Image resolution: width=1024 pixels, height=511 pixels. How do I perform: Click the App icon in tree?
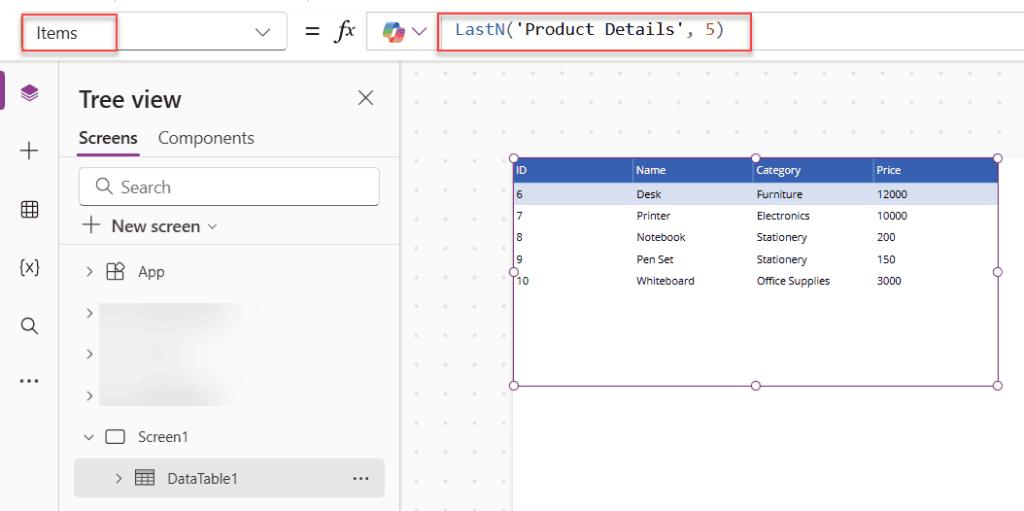tap(115, 272)
